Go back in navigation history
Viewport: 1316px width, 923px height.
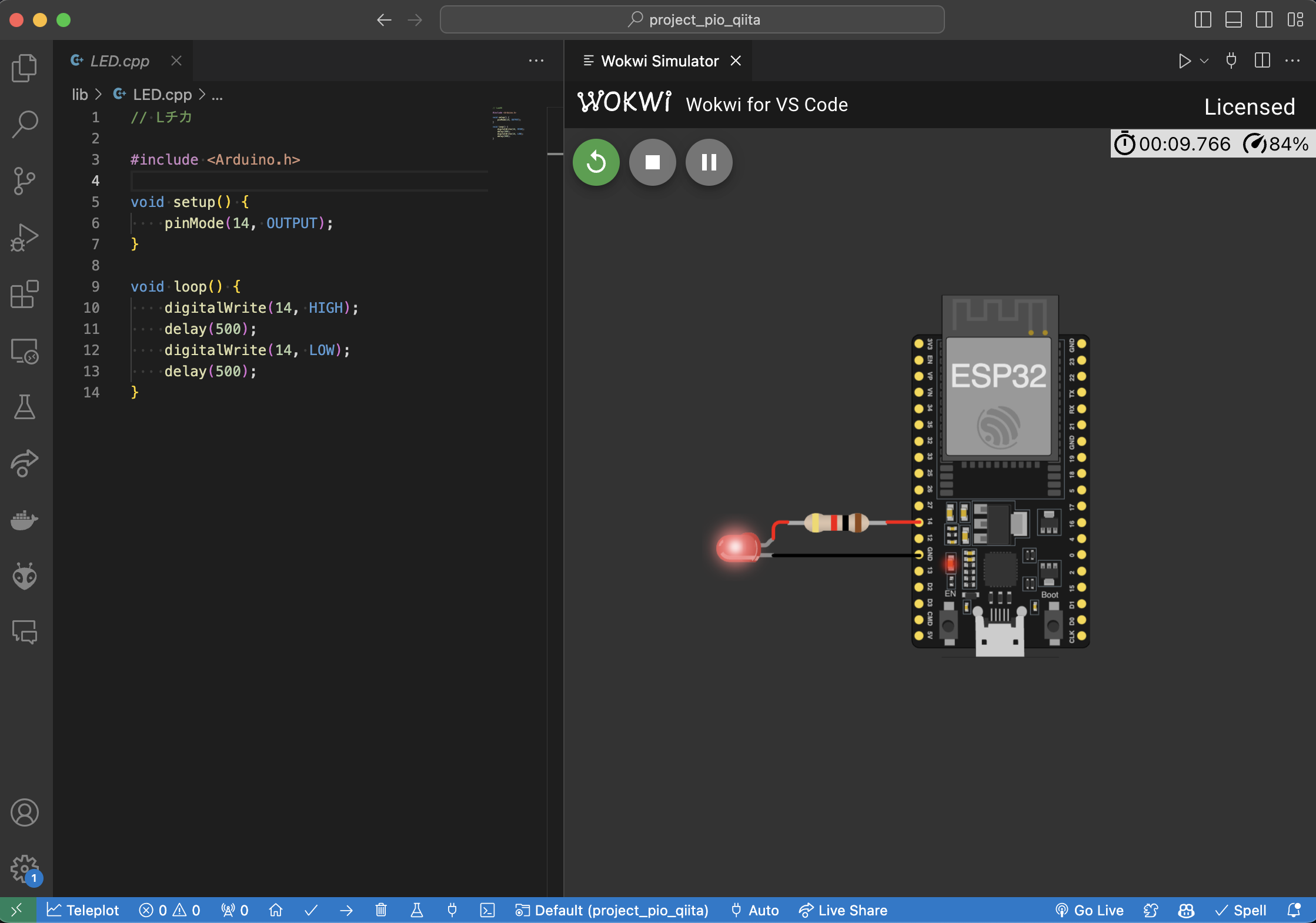coord(384,20)
